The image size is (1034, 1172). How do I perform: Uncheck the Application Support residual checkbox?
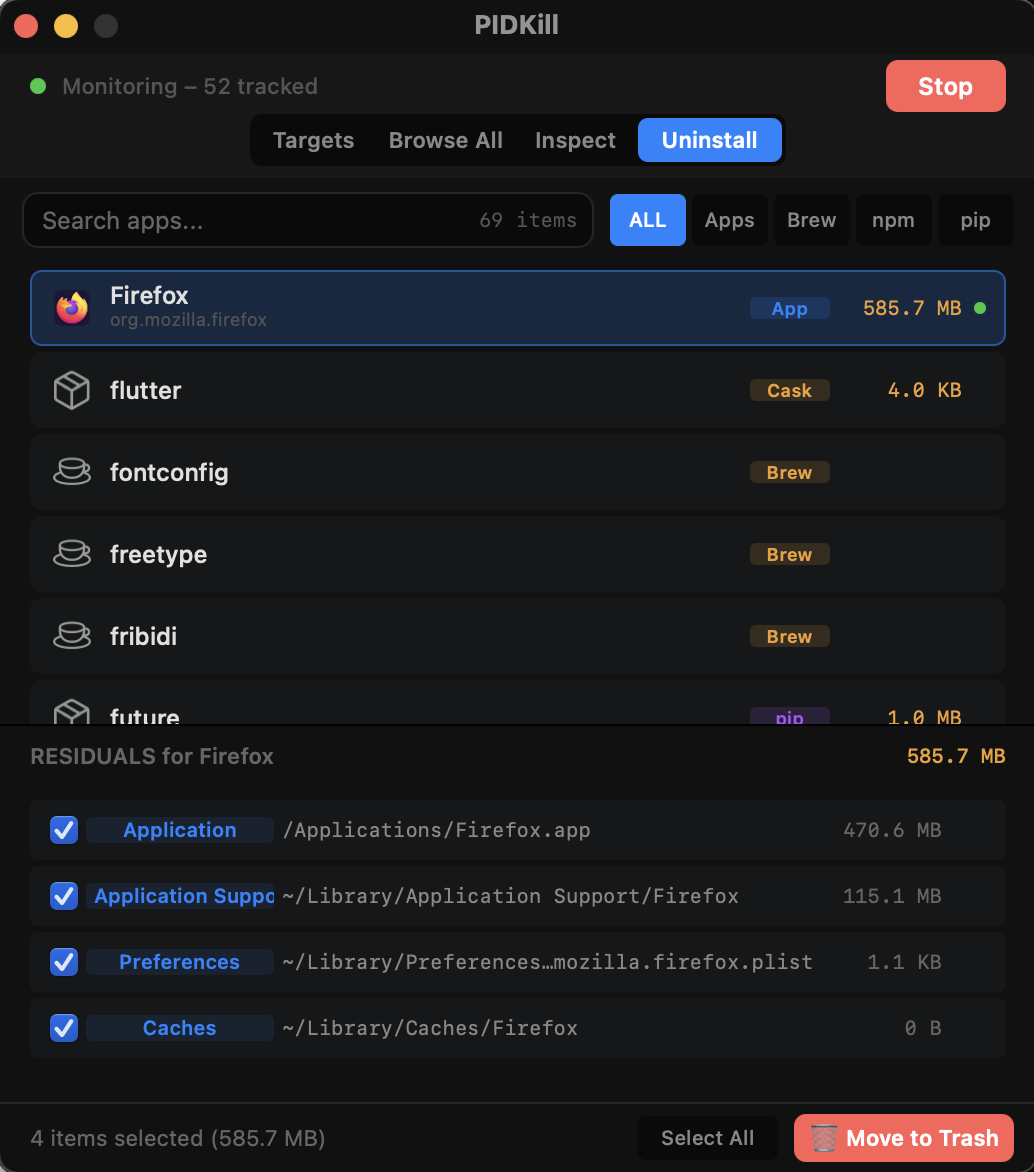coord(64,896)
